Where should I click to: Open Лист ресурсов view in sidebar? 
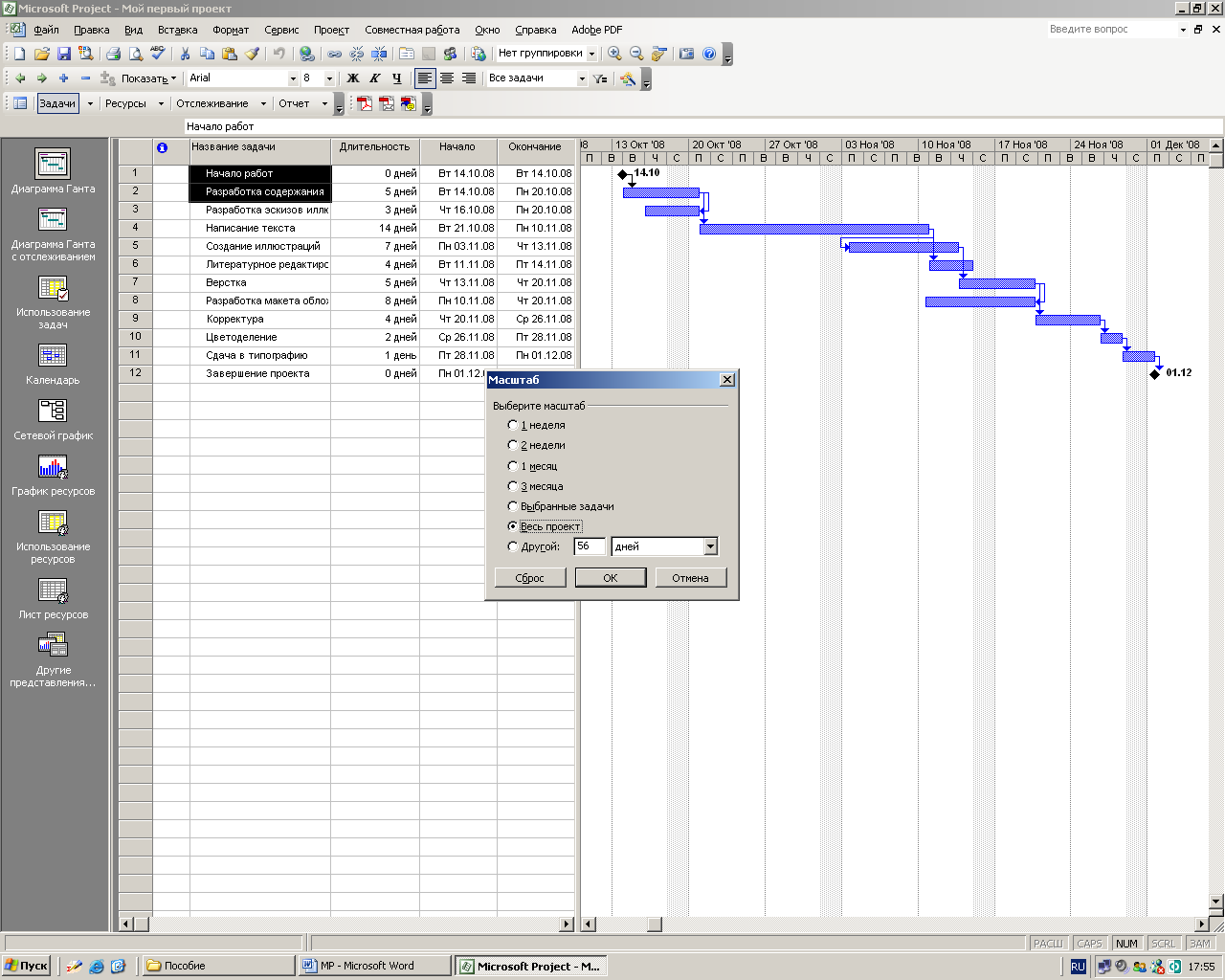53,599
